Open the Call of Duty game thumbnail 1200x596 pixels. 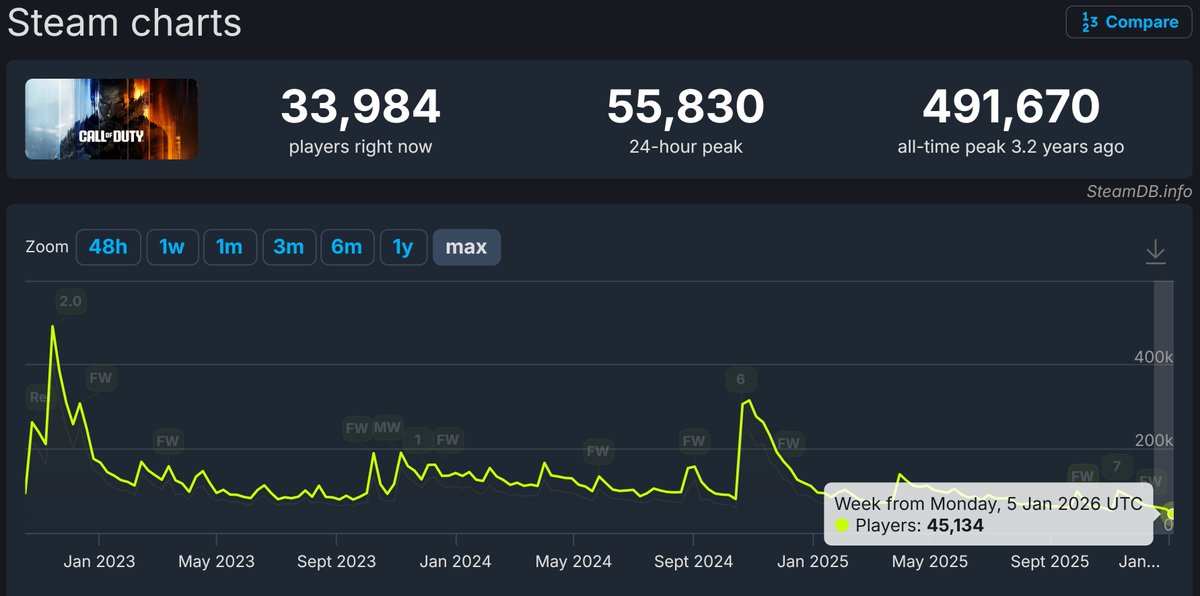click(111, 119)
